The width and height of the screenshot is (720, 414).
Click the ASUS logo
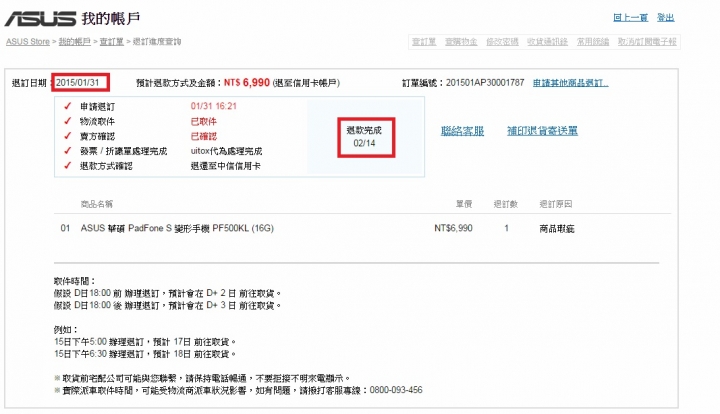[40, 18]
